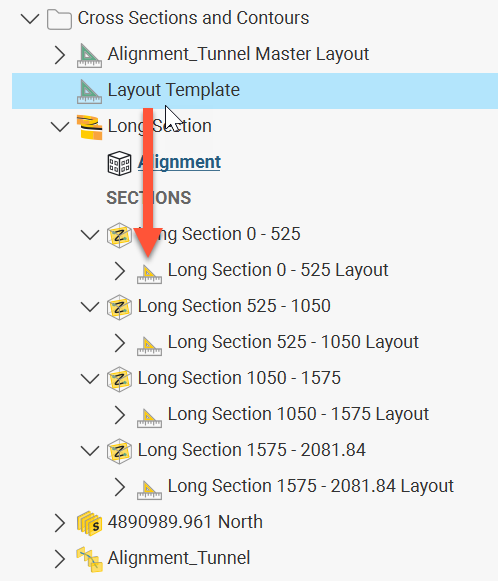The width and height of the screenshot is (498, 581).
Task: Click the Long Section 0 - 525 section icon
Action: coord(119,235)
